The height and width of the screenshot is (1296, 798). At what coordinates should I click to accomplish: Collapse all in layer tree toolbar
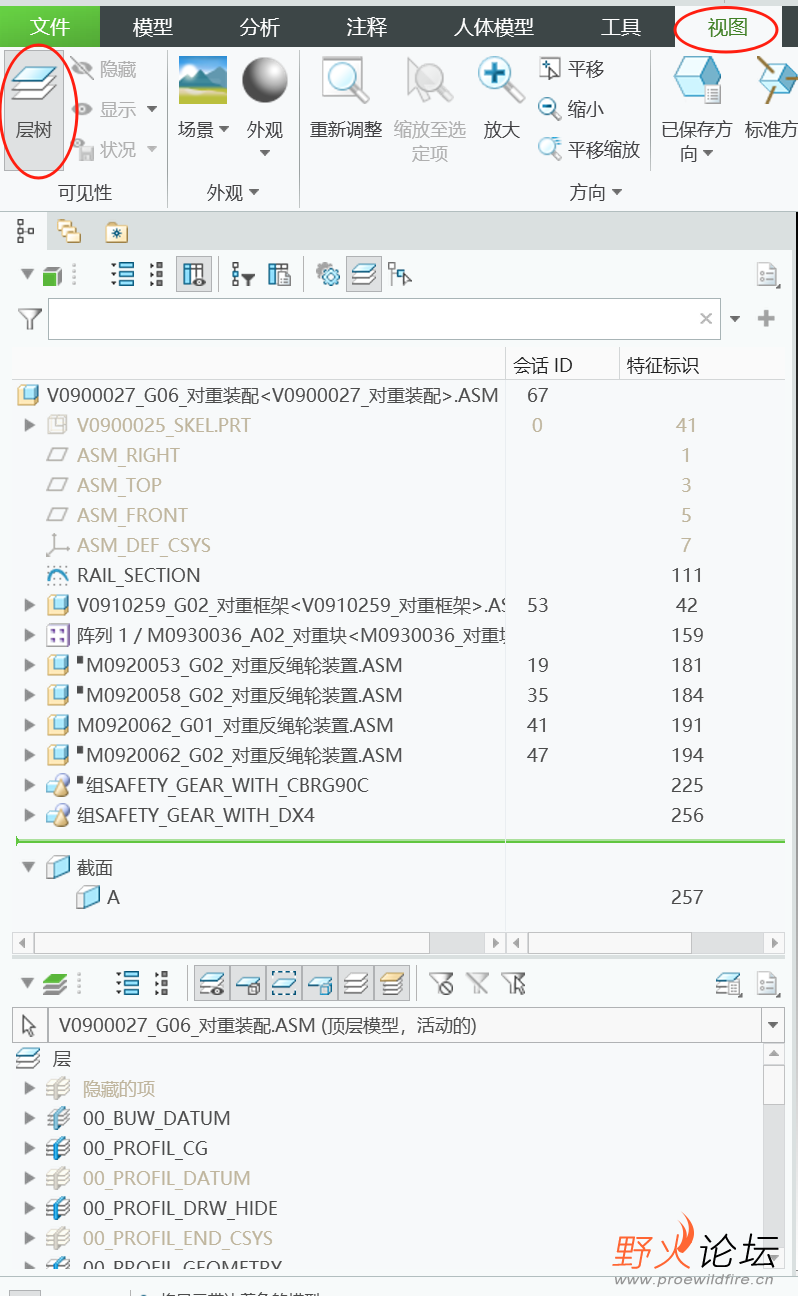[161, 984]
